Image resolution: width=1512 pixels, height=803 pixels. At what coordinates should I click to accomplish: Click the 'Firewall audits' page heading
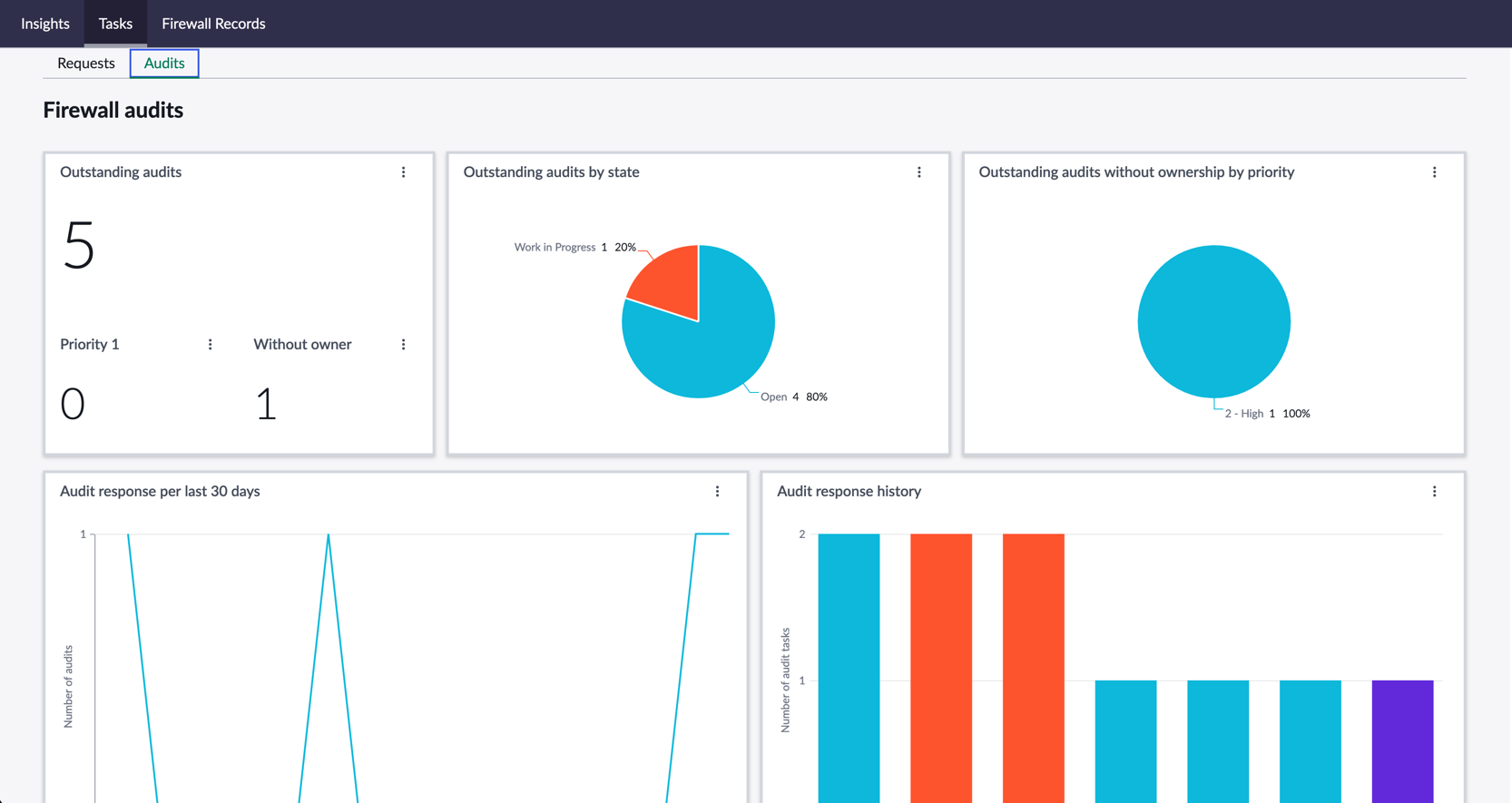coord(113,110)
